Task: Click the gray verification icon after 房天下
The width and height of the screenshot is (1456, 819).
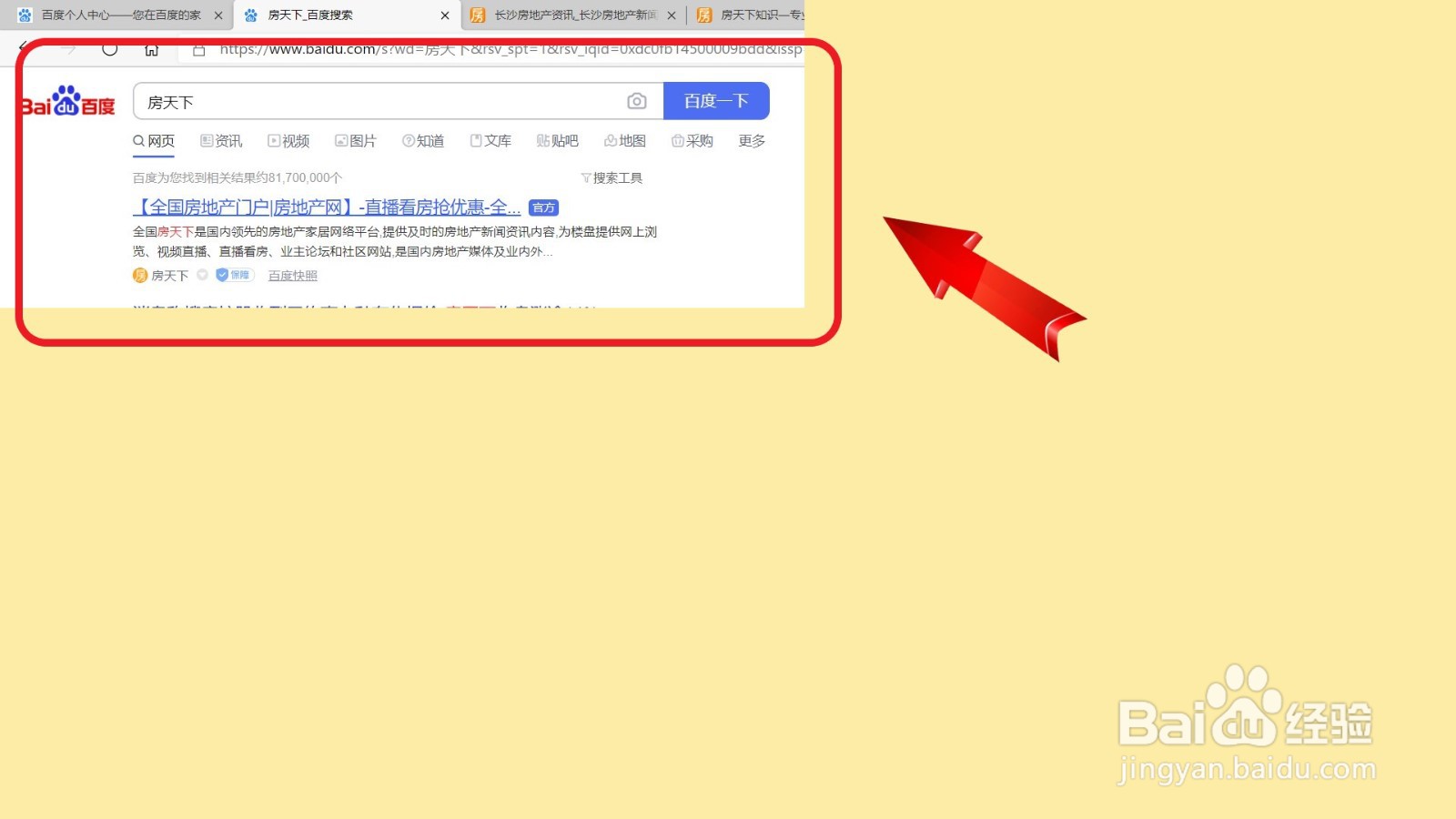Action: pos(202,275)
